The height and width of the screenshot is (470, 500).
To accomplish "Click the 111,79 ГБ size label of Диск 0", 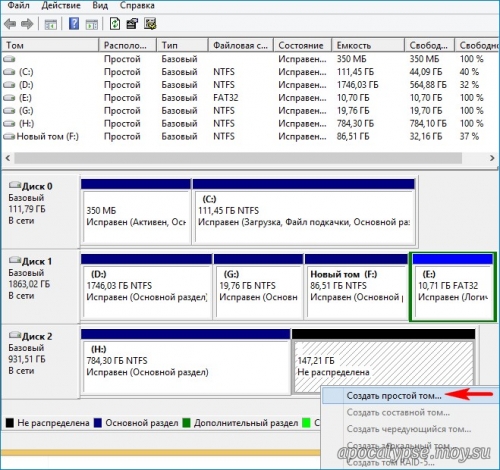I will (27, 209).
